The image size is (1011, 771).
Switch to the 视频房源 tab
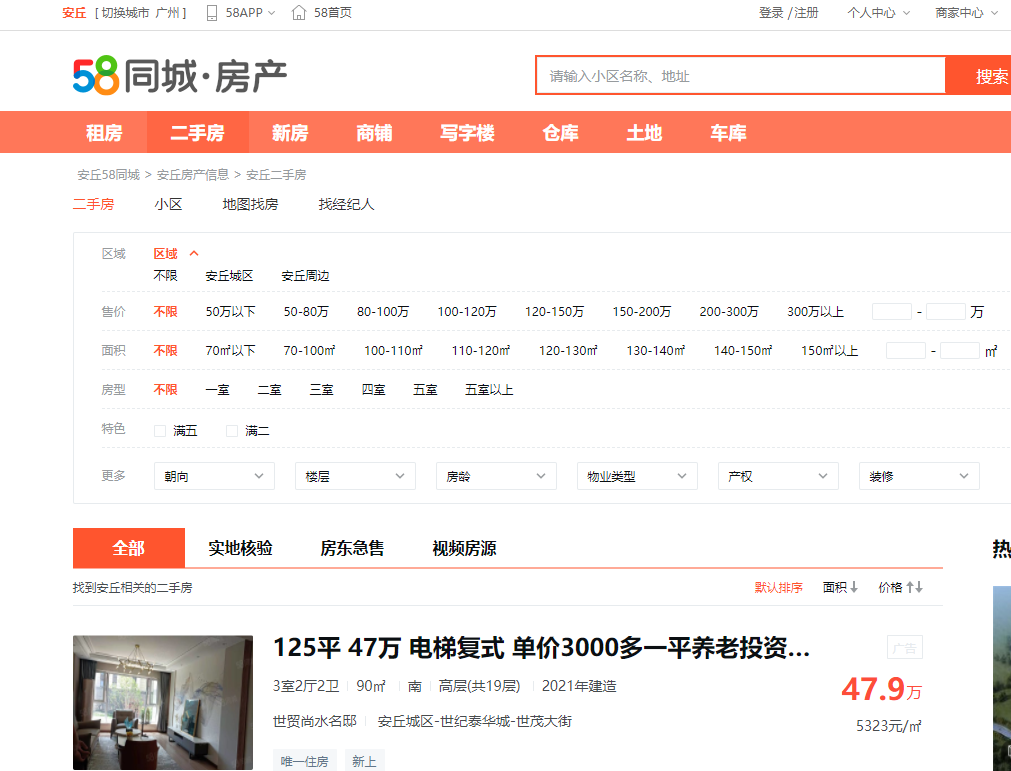[464, 548]
